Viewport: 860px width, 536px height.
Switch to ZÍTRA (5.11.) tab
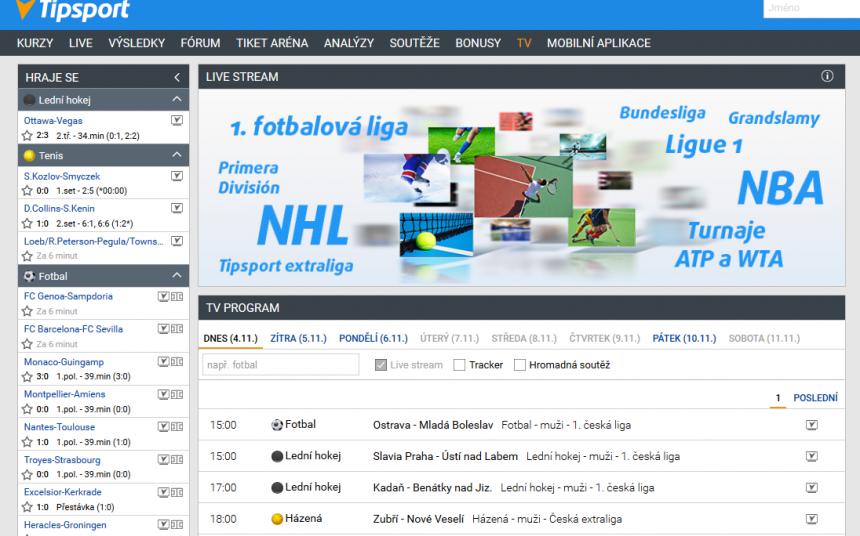(298, 338)
